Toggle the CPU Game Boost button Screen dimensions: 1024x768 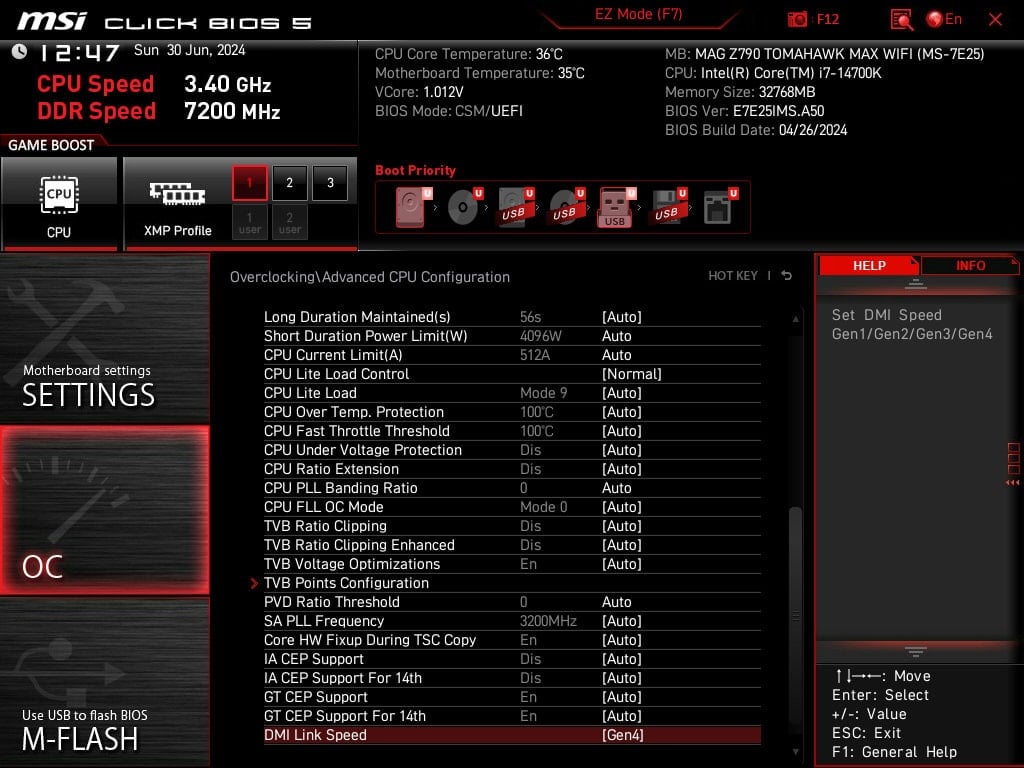(59, 204)
